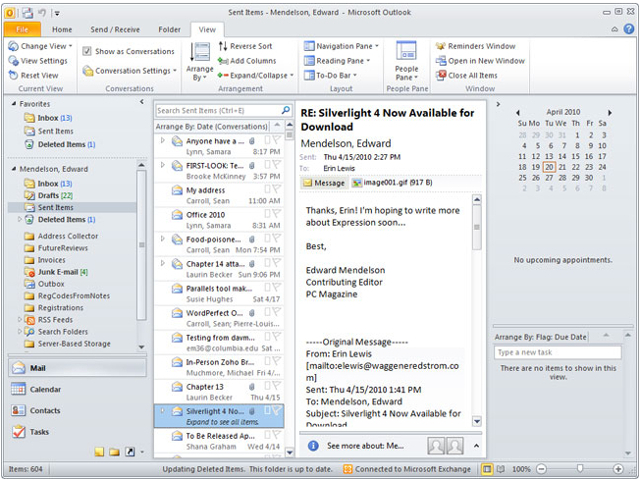The width and height of the screenshot is (640, 480).
Task: Flag the 'Parallels tool mak...' message
Action: 277,287
